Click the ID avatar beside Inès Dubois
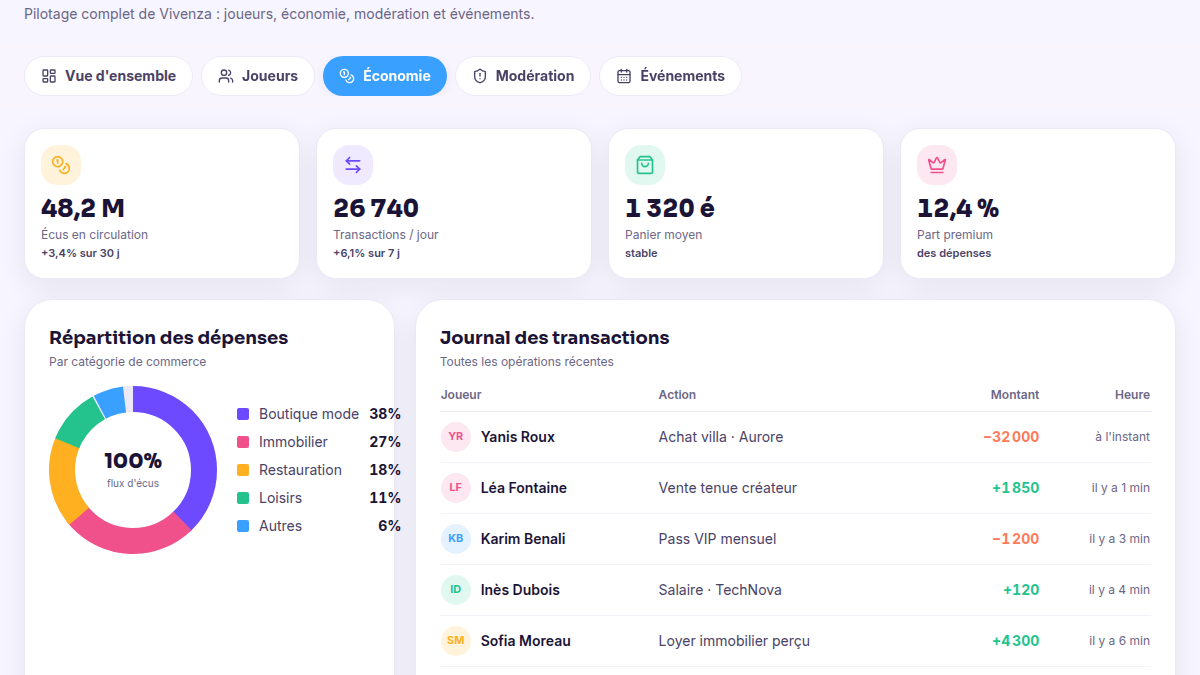 click(x=456, y=590)
